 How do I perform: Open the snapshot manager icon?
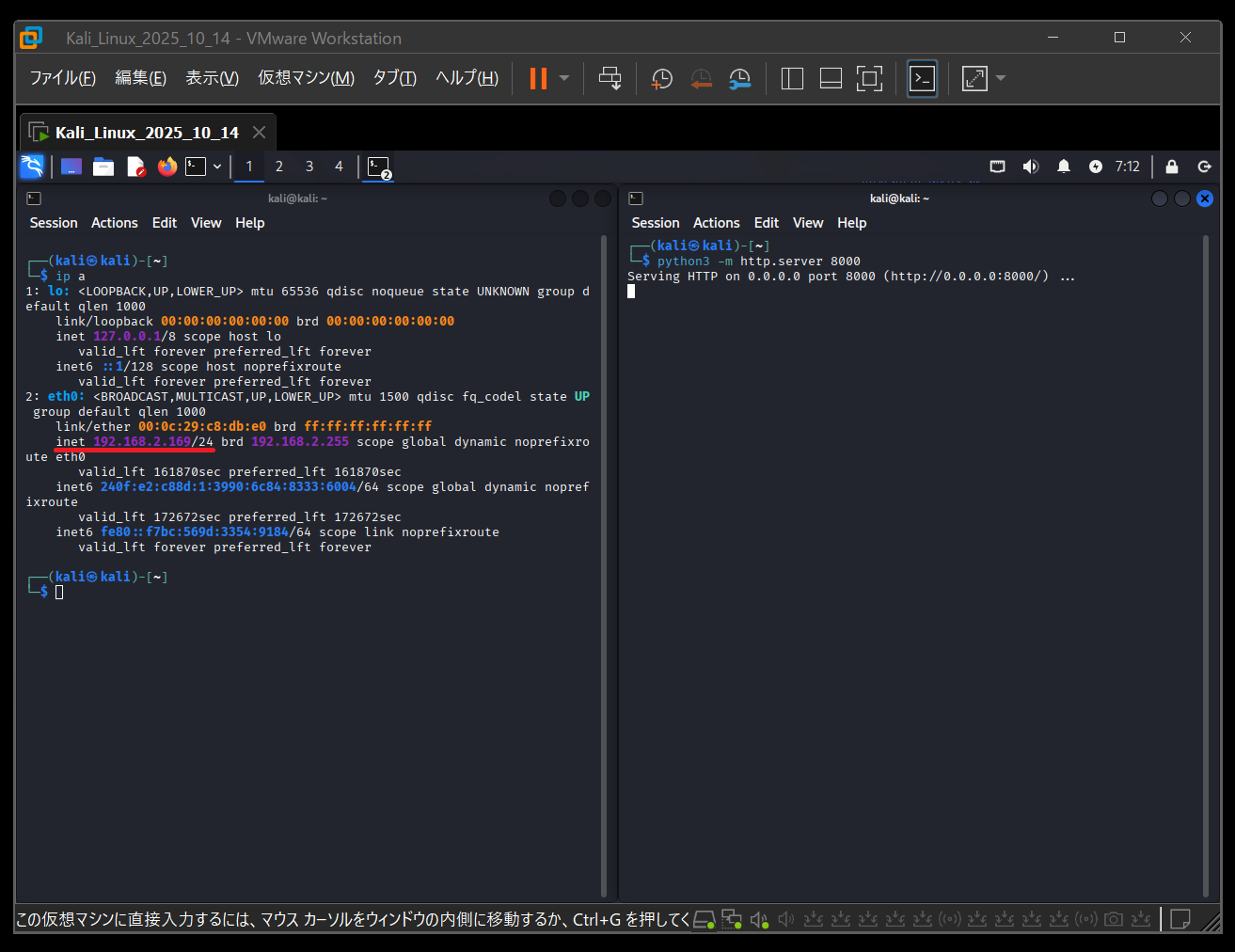(740, 79)
